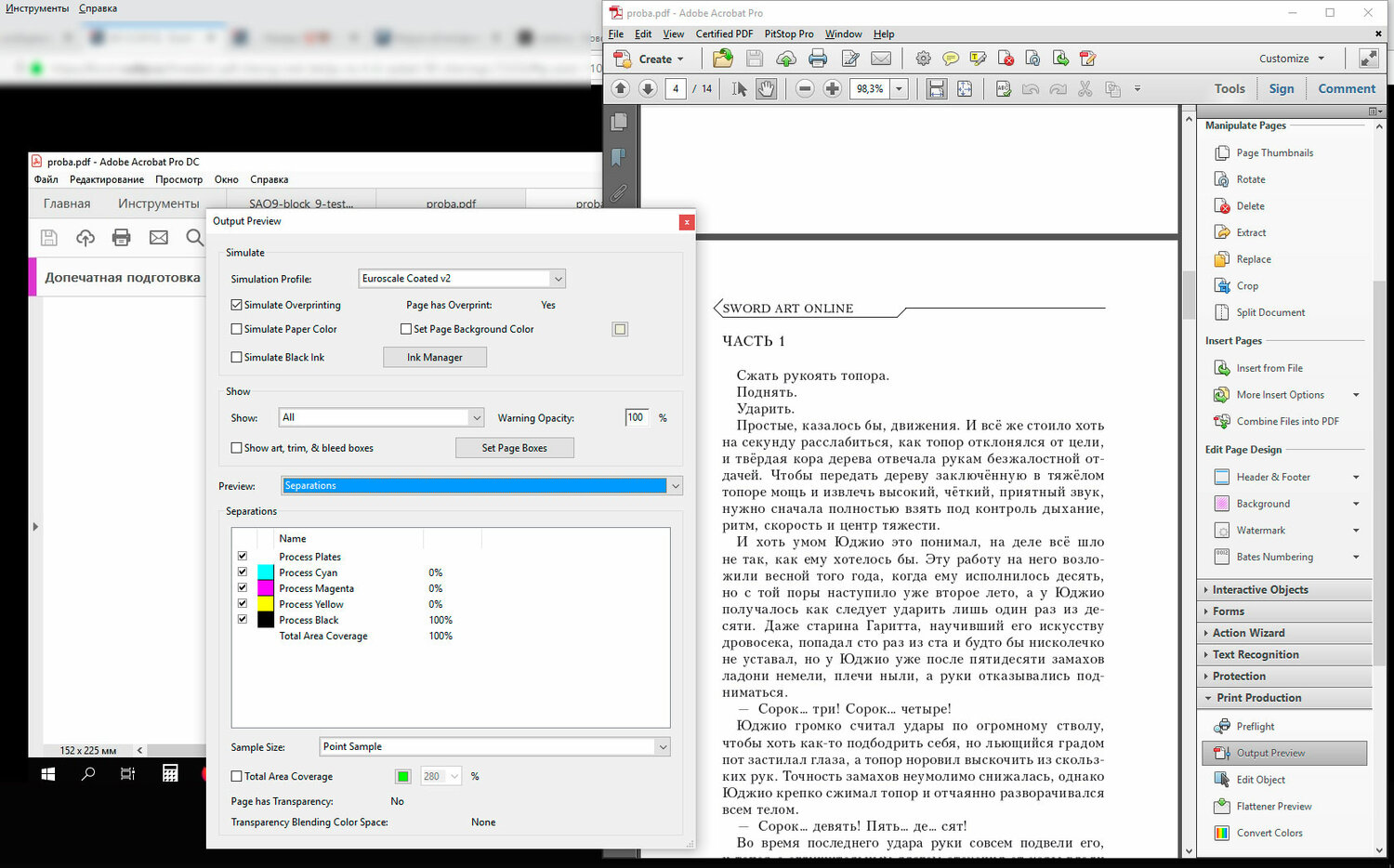Screen dimensions: 1394x868
Task: Enable Simulate Paper Color
Action: (236, 329)
